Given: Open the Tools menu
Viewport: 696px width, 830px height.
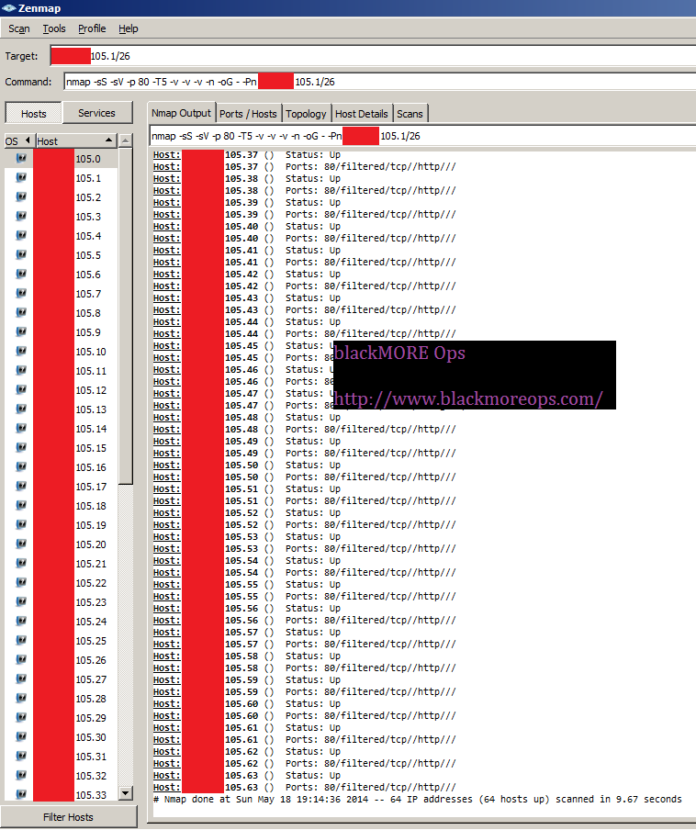Looking at the screenshot, I should [x=54, y=29].
